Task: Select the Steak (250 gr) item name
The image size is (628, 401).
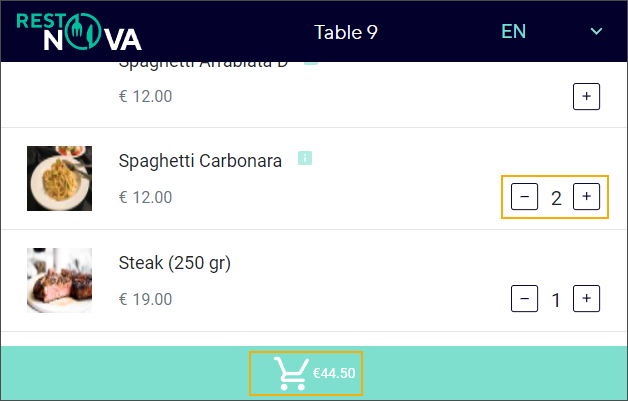Action: (175, 264)
